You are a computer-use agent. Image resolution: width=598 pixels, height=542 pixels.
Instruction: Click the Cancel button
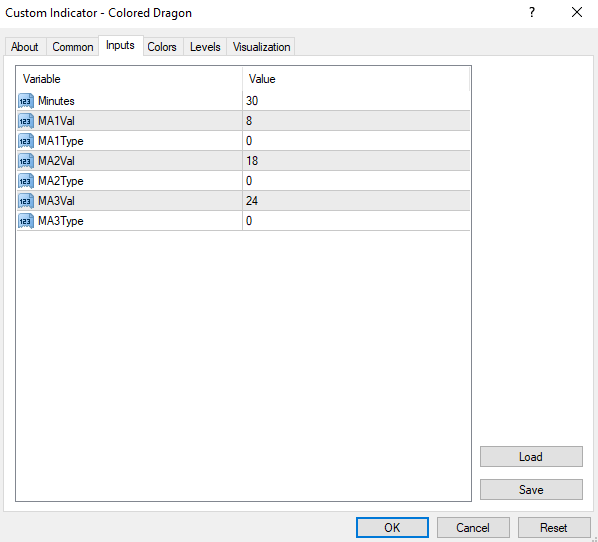(x=473, y=528)
